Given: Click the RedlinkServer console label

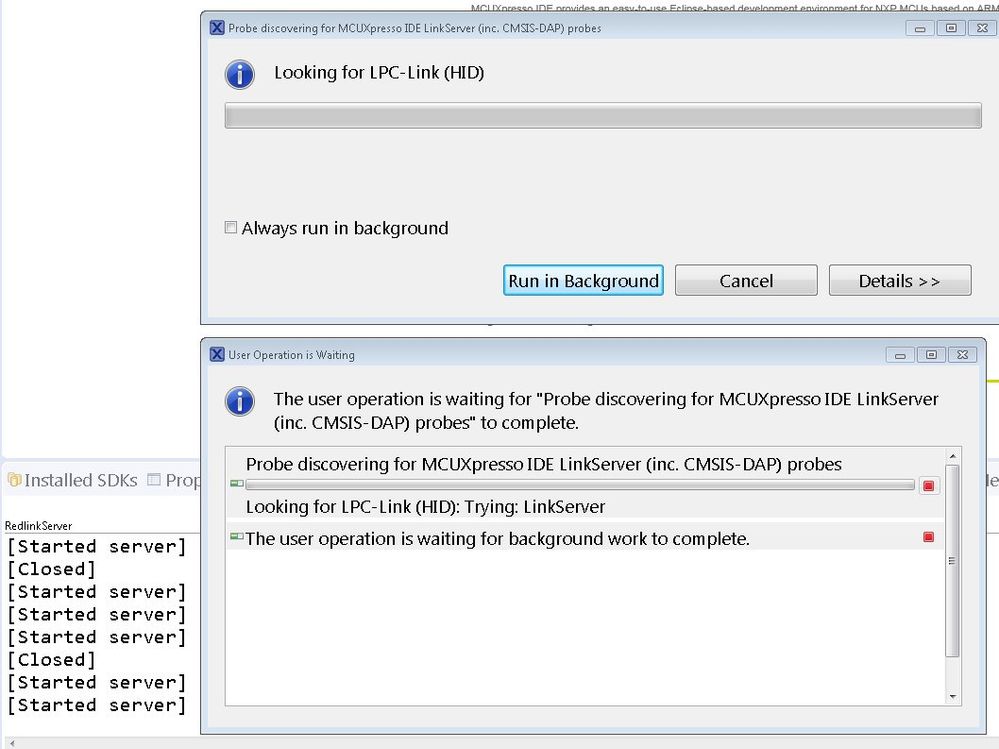Looking at the screenshot, I should point(38,526).
